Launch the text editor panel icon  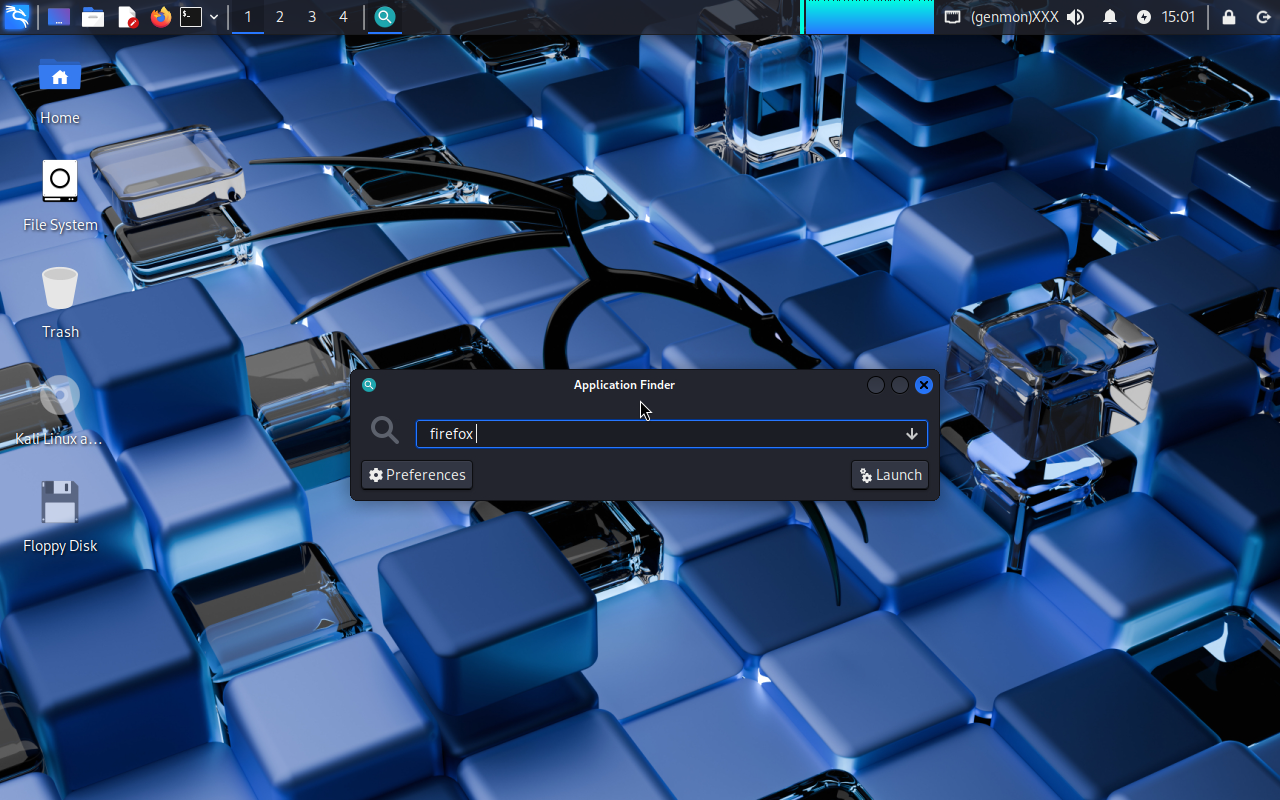click(x=127, y=17)
